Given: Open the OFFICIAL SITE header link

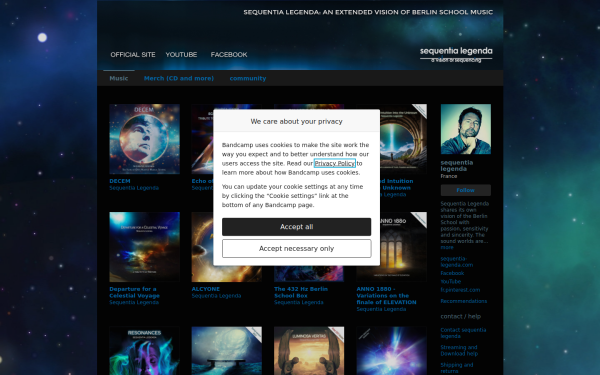Looking at the screenshot, I should tap(133, 55).
